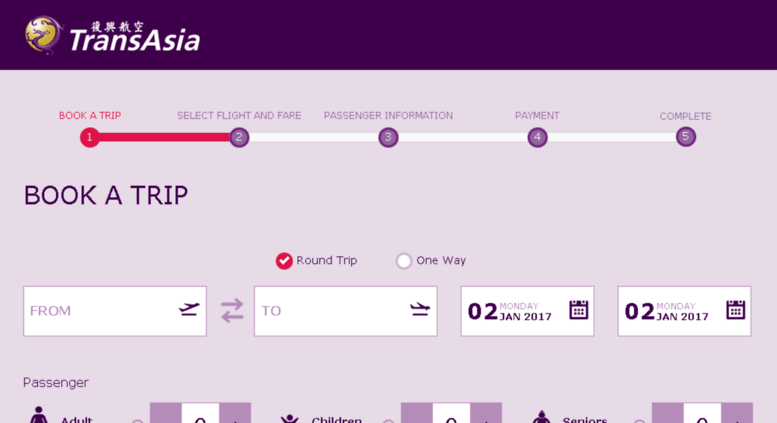Click the departing plane icon in FROM
The image size is (777, 423).
pos(189,309)
